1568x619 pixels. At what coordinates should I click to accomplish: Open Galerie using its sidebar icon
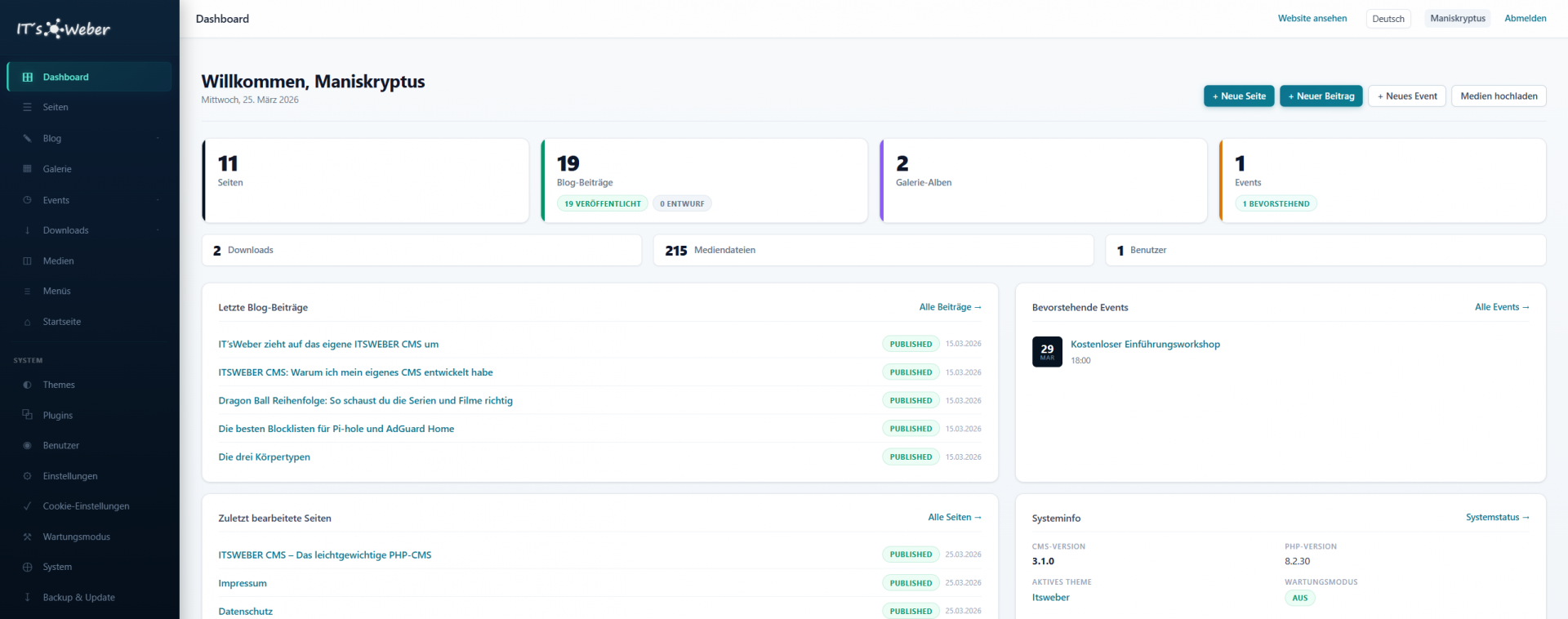pos(27,169)
